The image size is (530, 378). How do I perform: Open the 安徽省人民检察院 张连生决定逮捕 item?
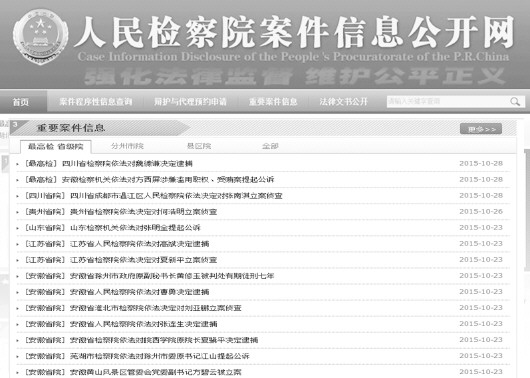pos(143,324)
